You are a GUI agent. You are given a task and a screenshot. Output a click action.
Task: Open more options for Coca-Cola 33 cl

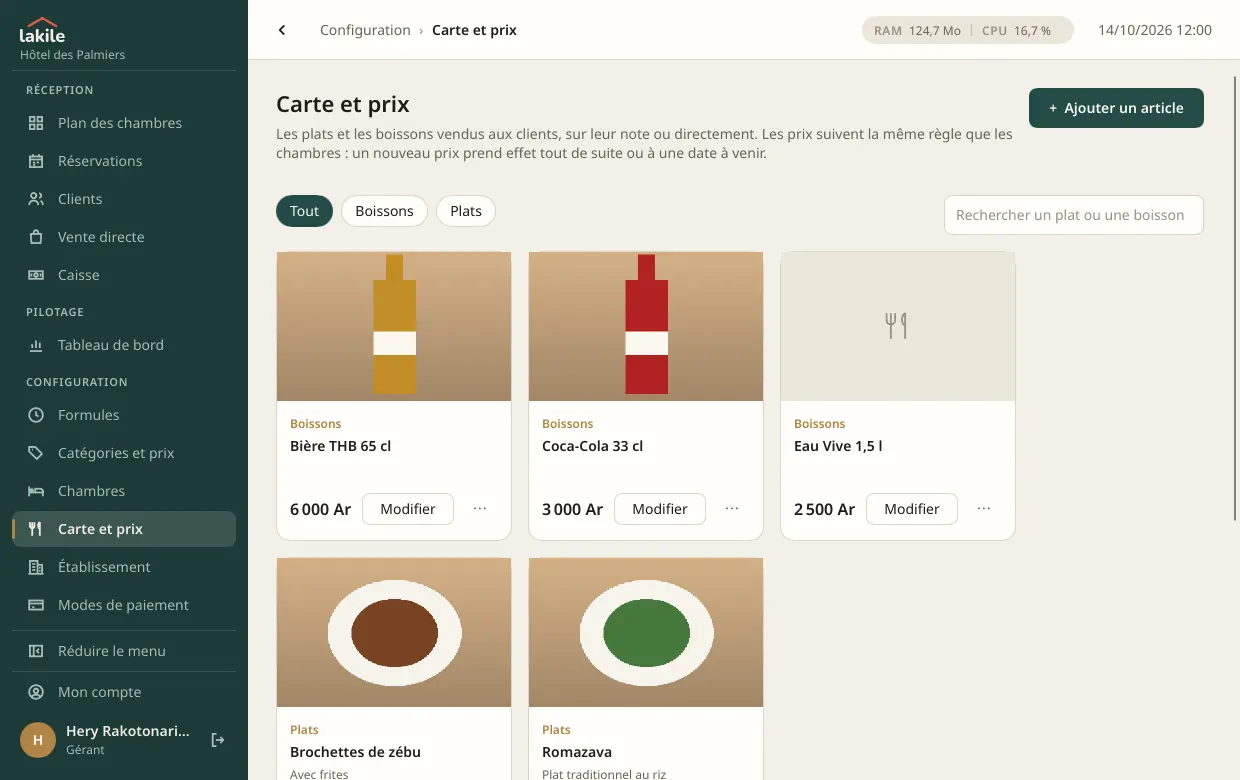point(732,509)
